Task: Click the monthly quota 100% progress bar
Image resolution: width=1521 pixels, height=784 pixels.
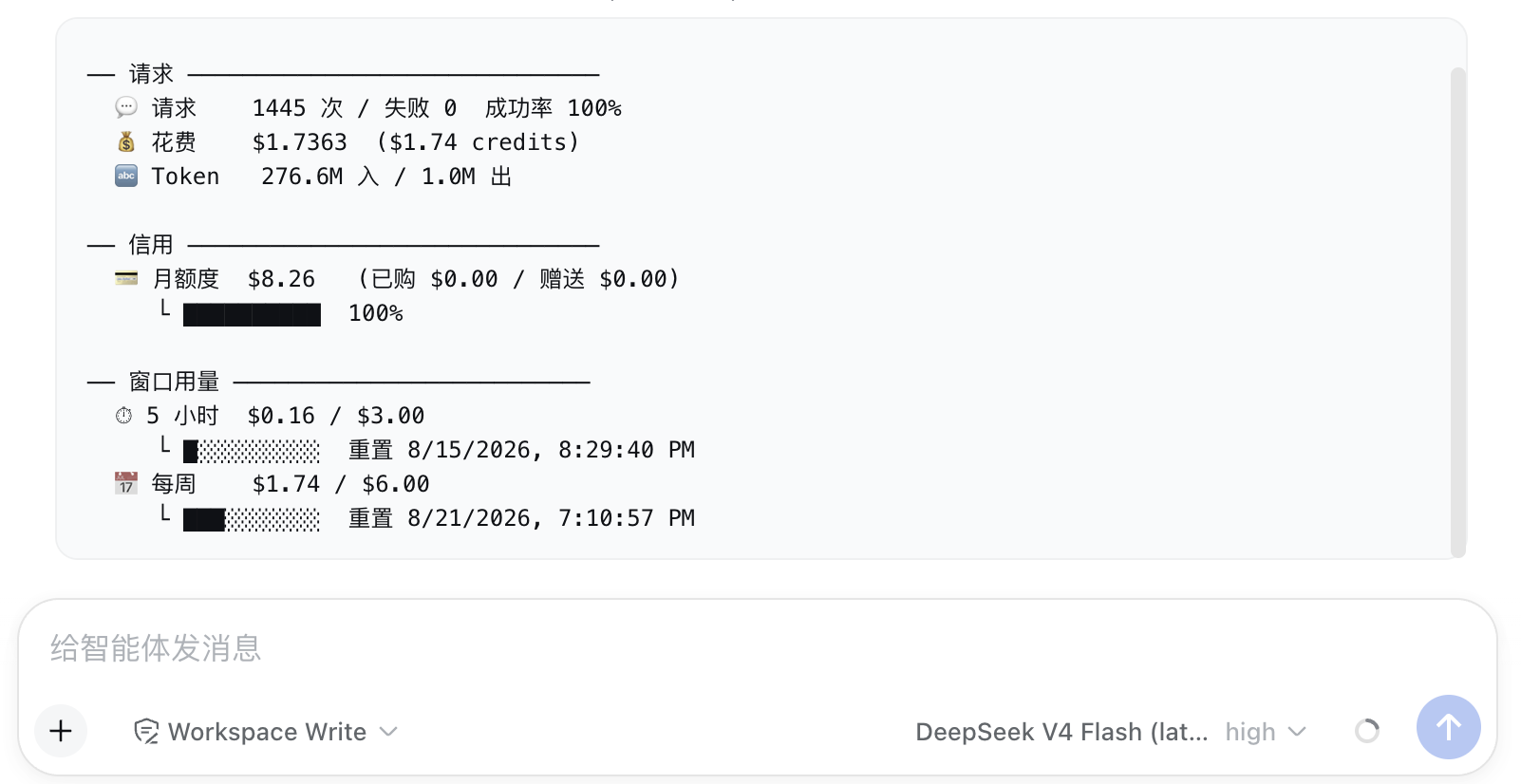Action: point(252,314)
